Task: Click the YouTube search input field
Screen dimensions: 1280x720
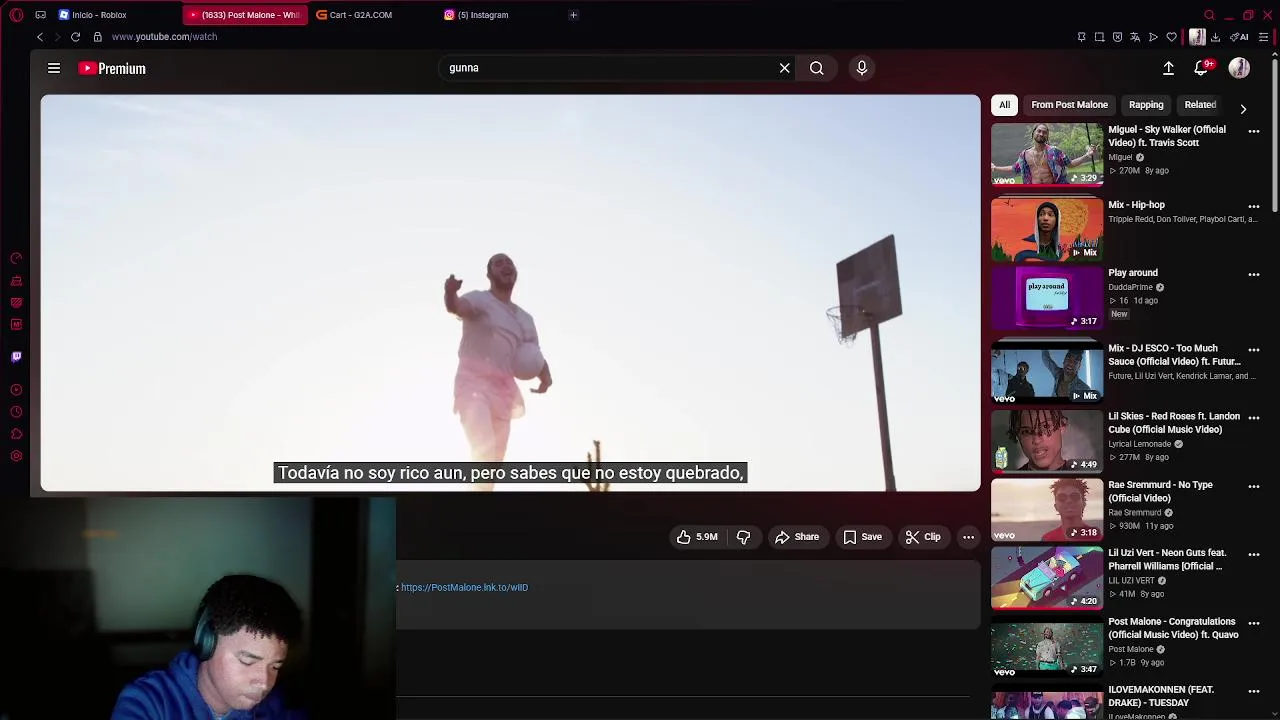Action: [610, 68]
